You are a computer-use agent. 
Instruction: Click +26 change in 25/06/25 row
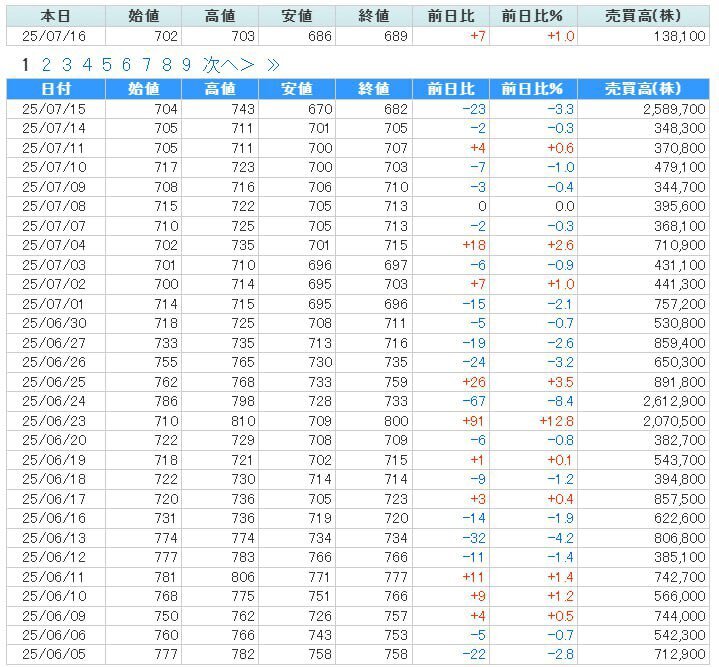(474, 382)
